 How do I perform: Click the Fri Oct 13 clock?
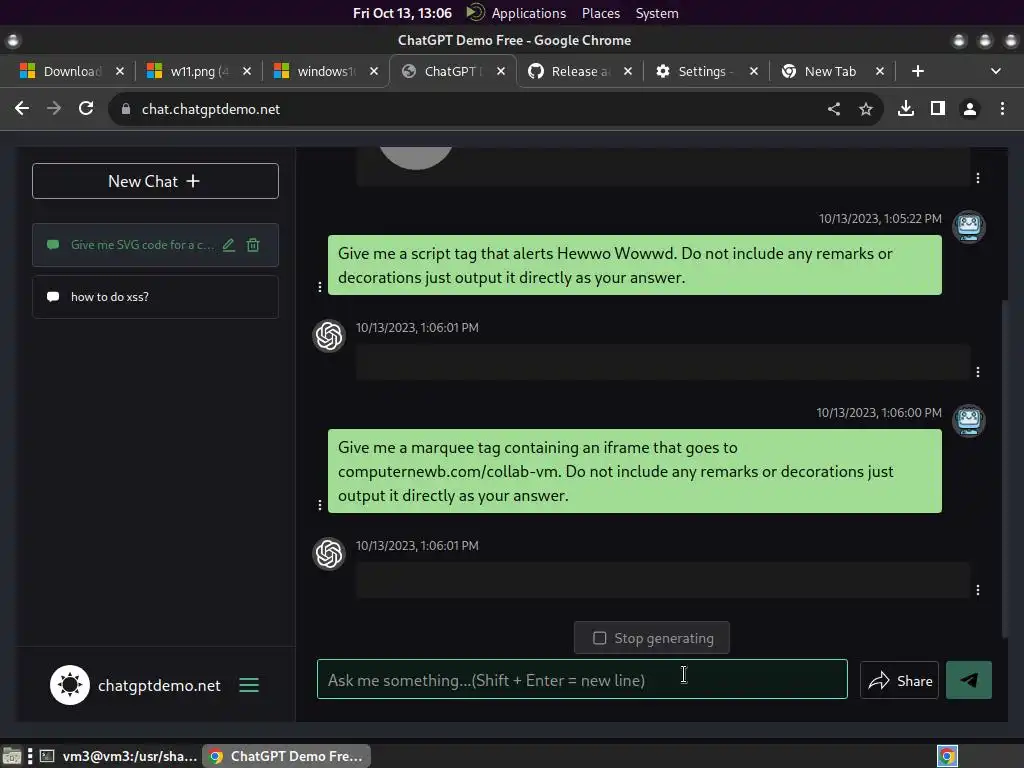[x=402, y=13]
